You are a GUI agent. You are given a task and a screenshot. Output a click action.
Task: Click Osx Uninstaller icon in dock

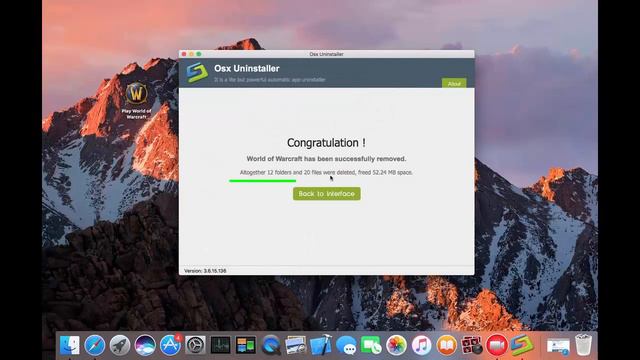pyautogui.click(x=522, y=345)
